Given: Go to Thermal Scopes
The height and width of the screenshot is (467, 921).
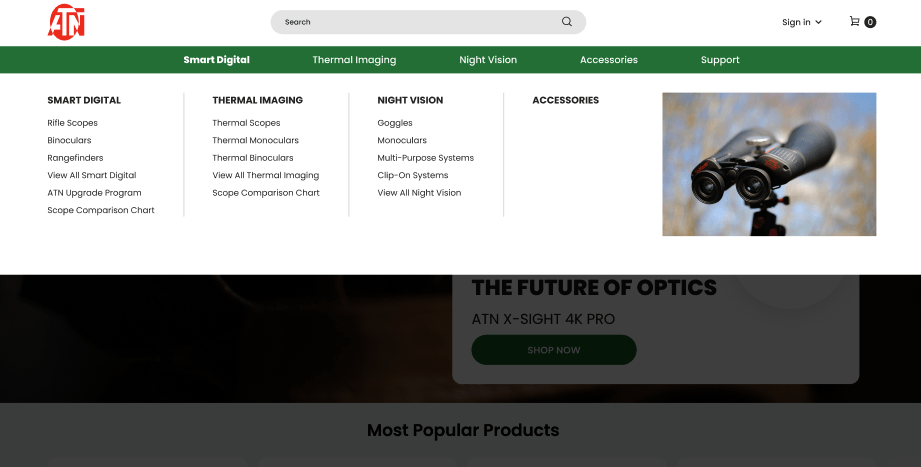Looking at the screenshot, I should point(246,123).
